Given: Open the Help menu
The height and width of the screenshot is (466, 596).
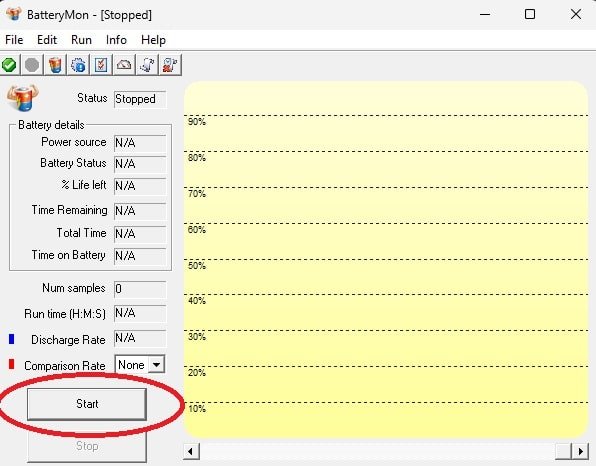Looking at the screenshot, I should pyautogui.click(x=153, y=40).
